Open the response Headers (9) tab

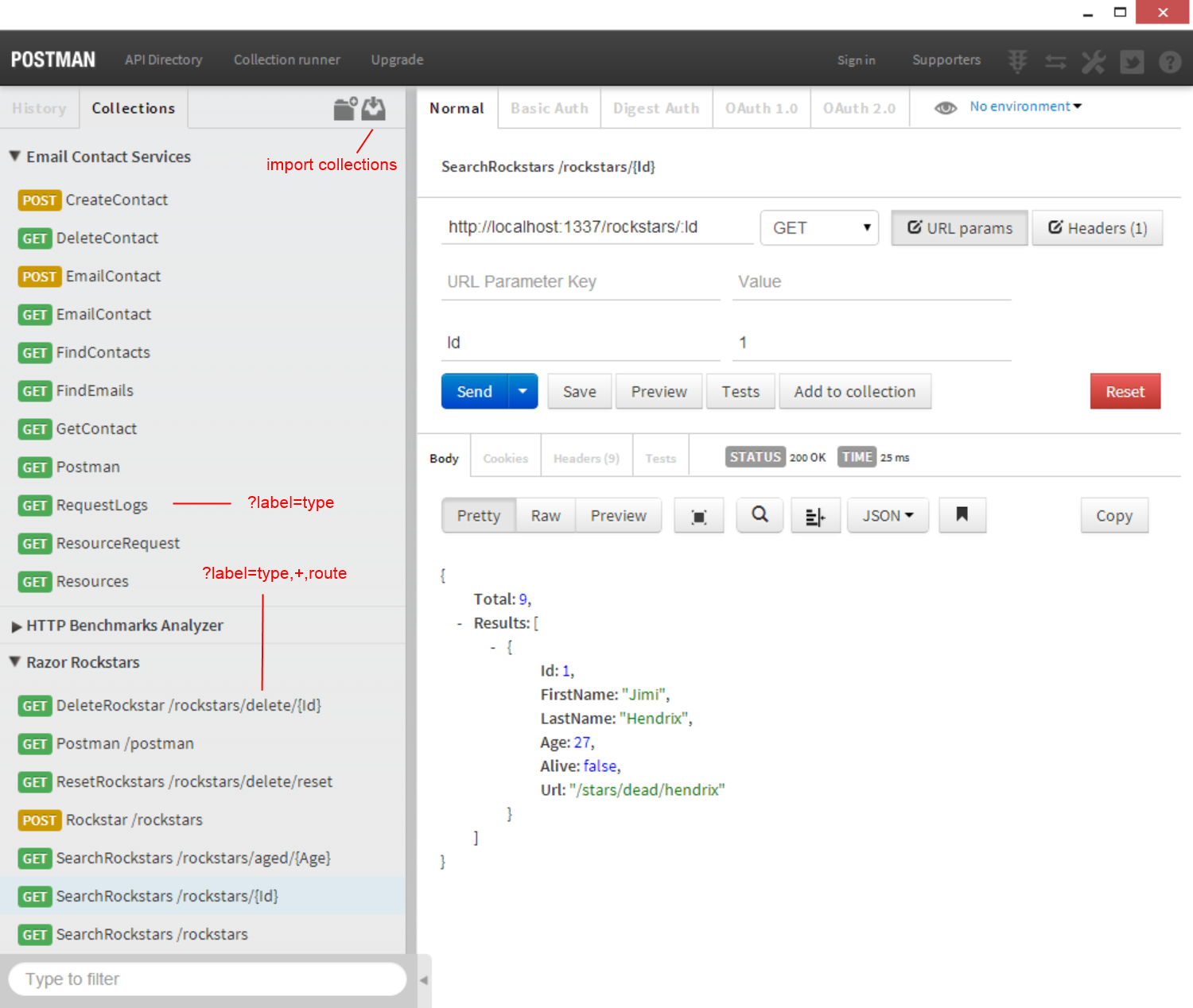(x=587, y=459)
